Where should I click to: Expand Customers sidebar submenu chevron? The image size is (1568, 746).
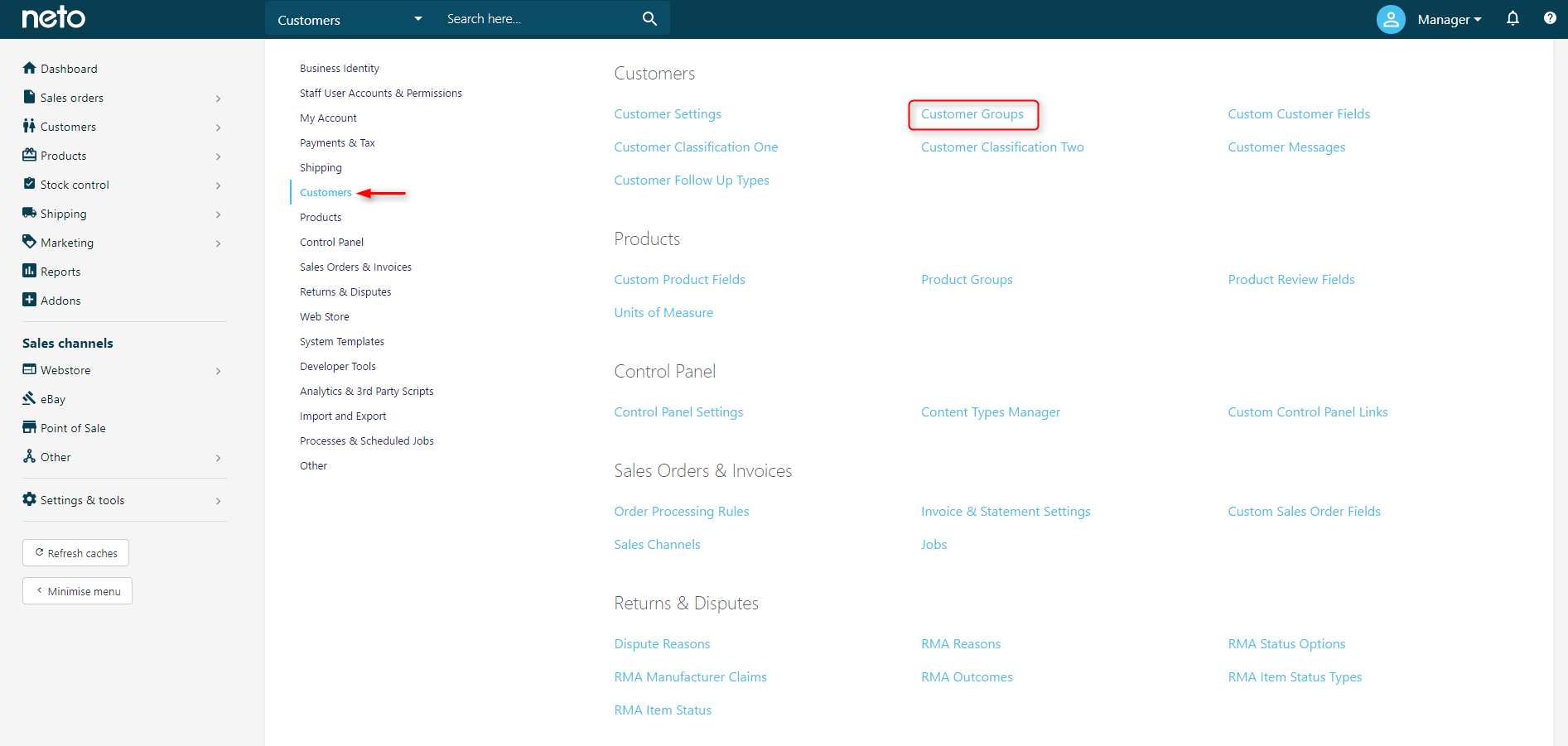218,128
